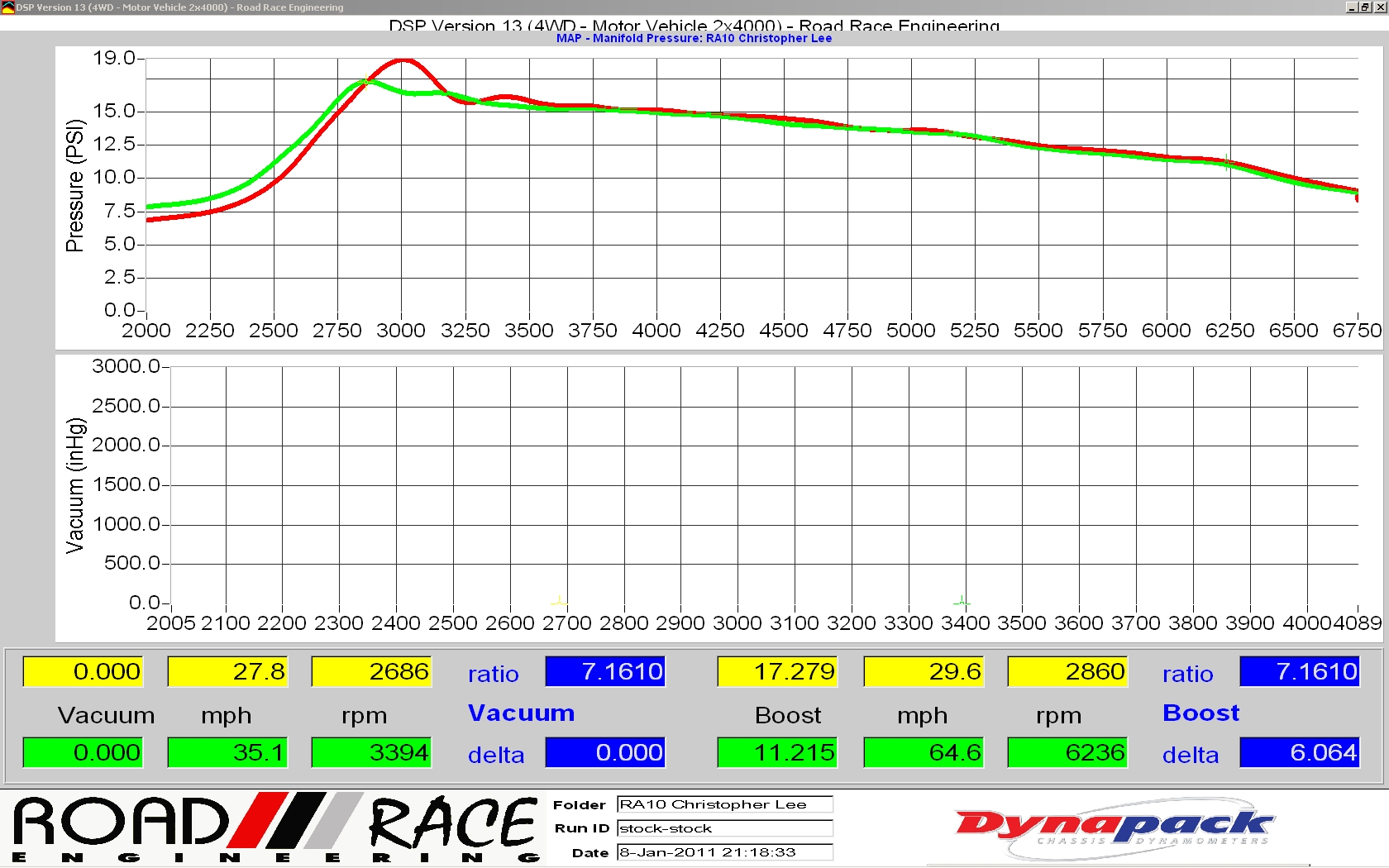Click the DSP application icon in title bar
The height and width of the screenshot is (868, 1389).
tap(7, 7)
